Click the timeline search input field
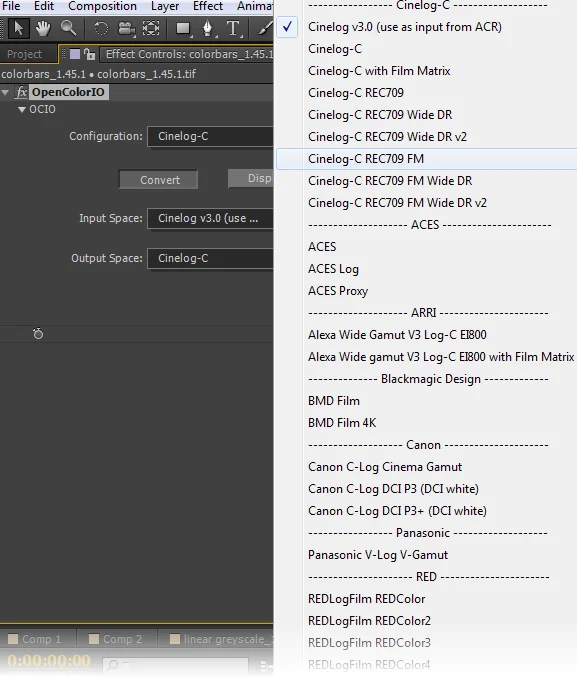Screen dimensions: 577x677 [175, 665]
